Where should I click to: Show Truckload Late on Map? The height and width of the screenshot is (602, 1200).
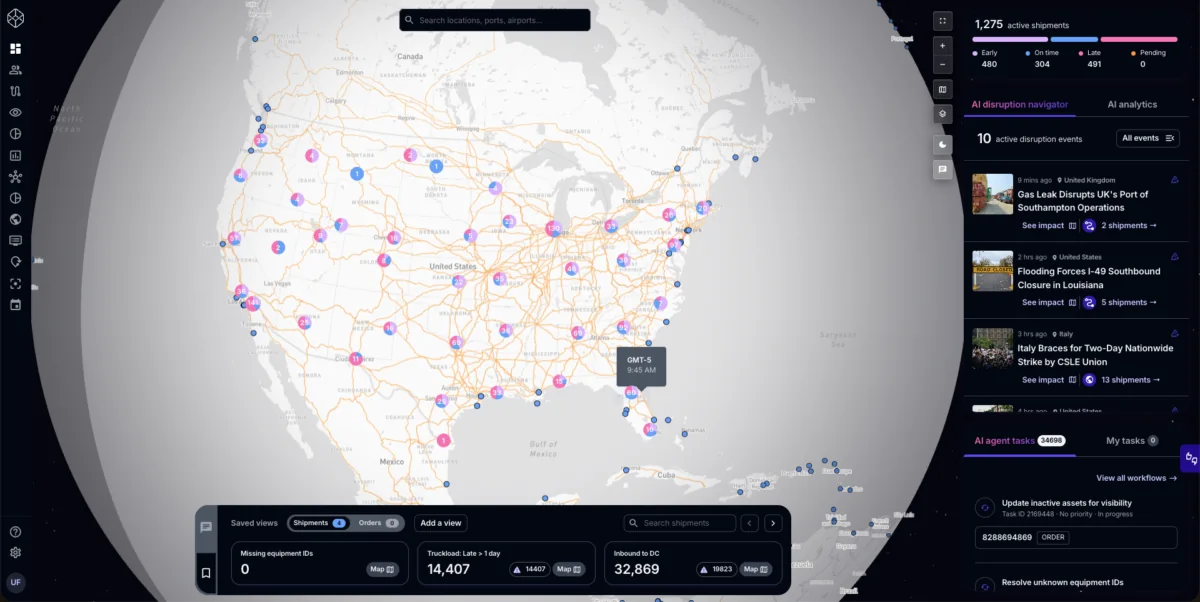tap(570, 569)
